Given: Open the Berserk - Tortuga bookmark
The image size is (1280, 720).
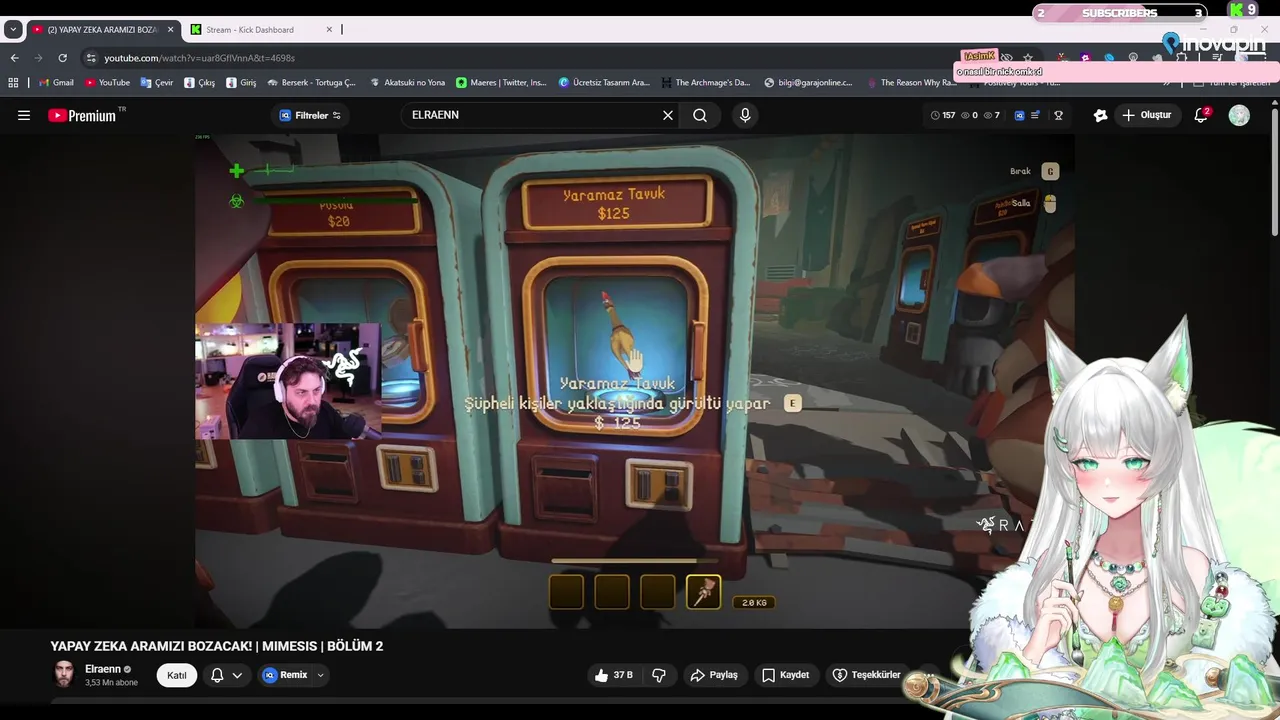Looking at the screenshot, I should (x=312, y=83).
